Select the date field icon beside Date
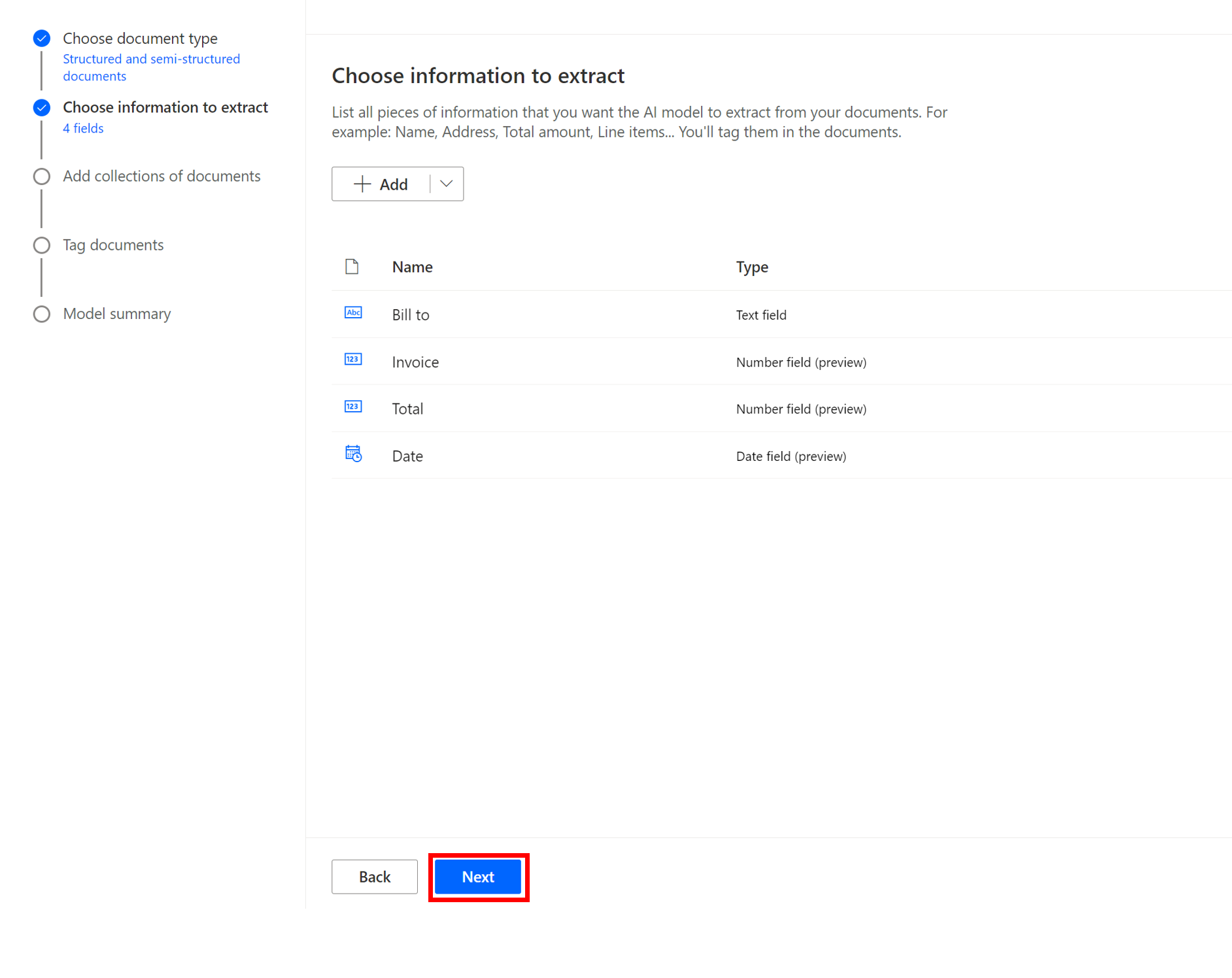Viewport: 1232px width, 978px height. tap(353, 453)
